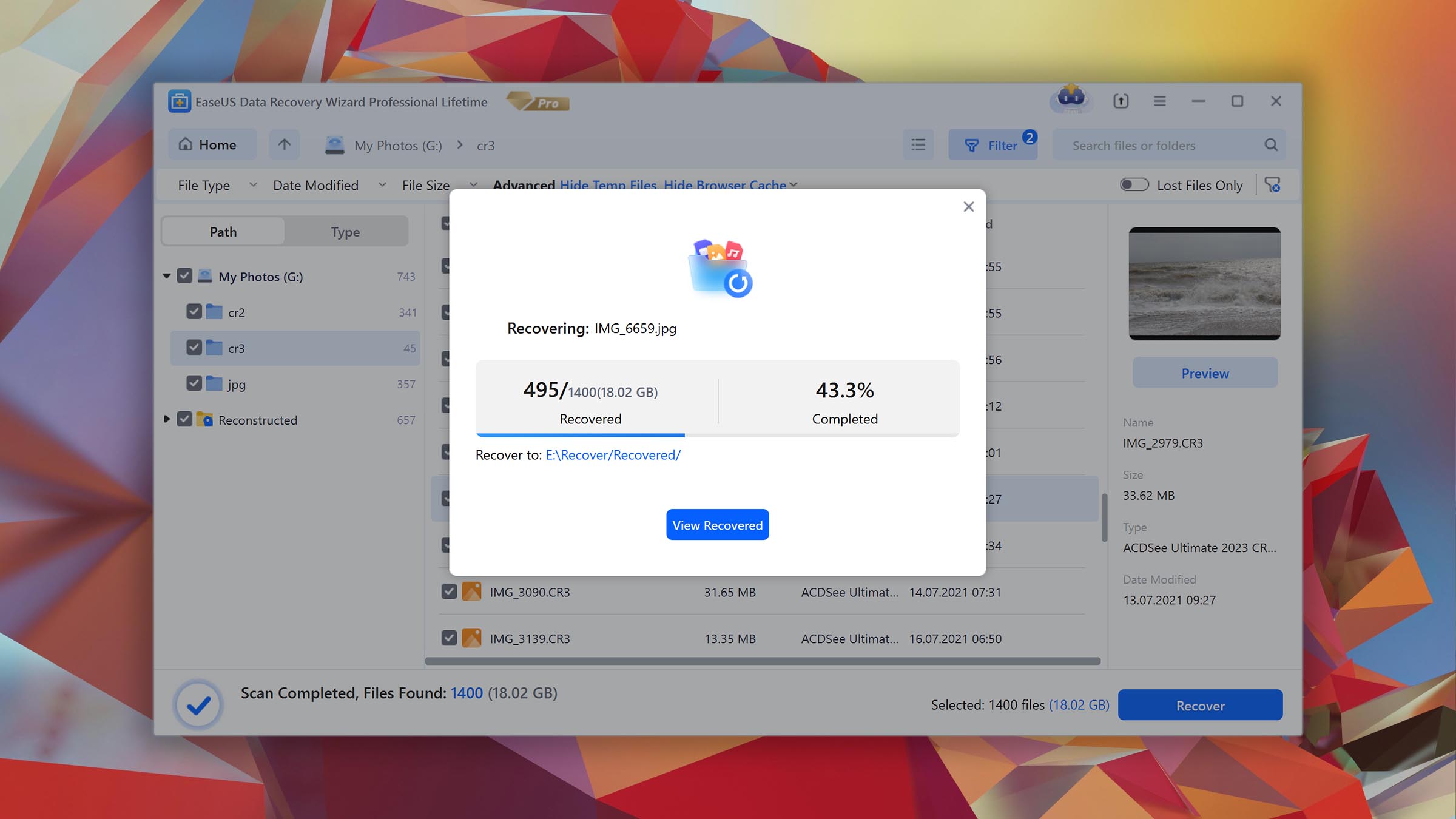The width and height of the screenshot is (1456, 819).
Task: Uncheck the Reconstructed folder checkbox
Action: click(184, 419)
